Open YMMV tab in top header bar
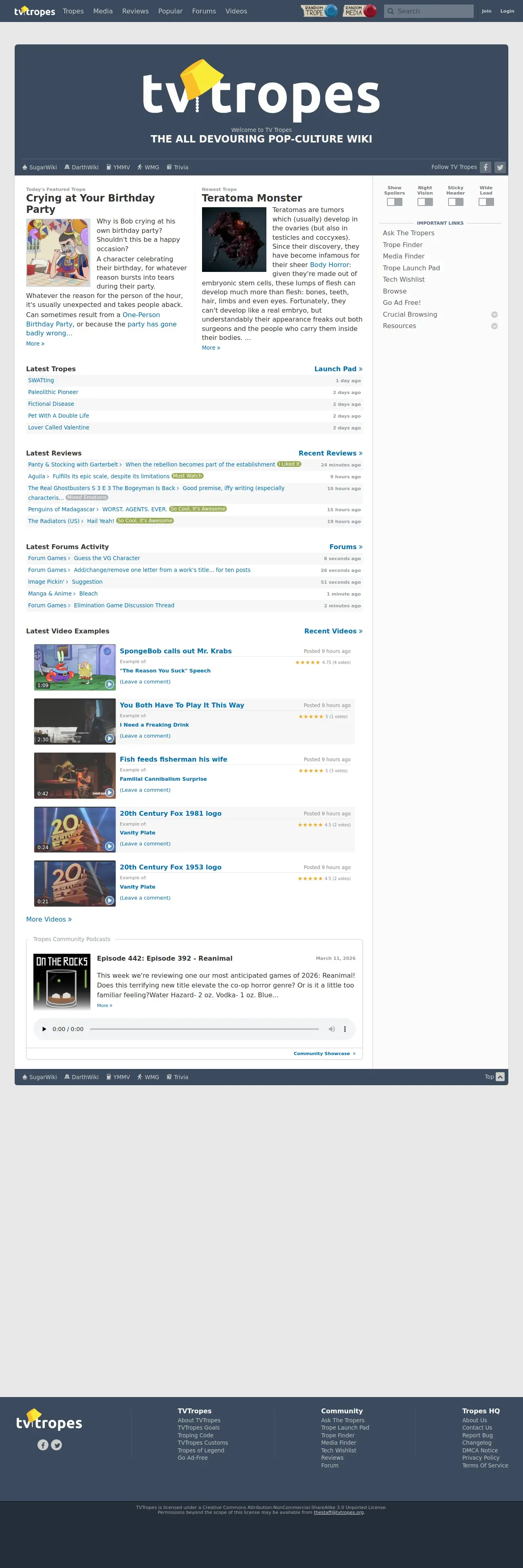523x1568 pixels. pyautogui.click(x=118, y=167)
